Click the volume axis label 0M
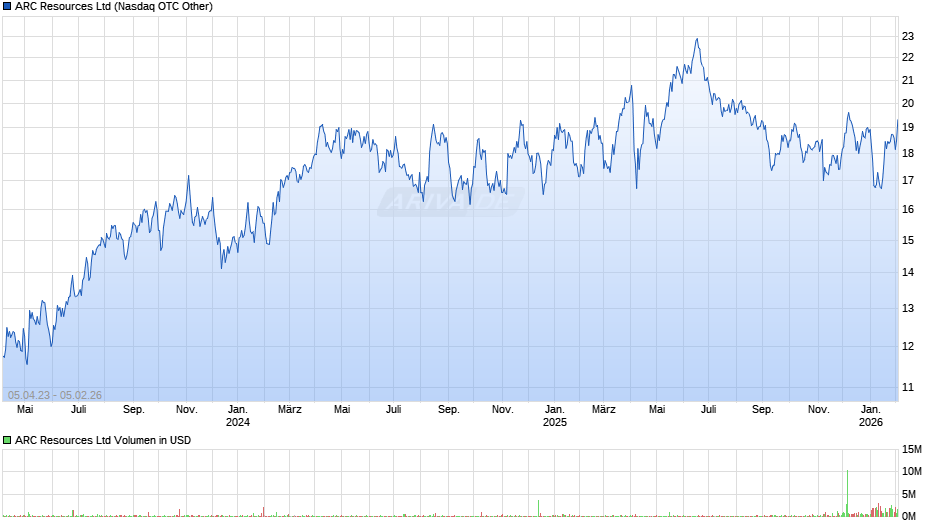Screen dimensions: 940x526 click(x=909, y=516)
